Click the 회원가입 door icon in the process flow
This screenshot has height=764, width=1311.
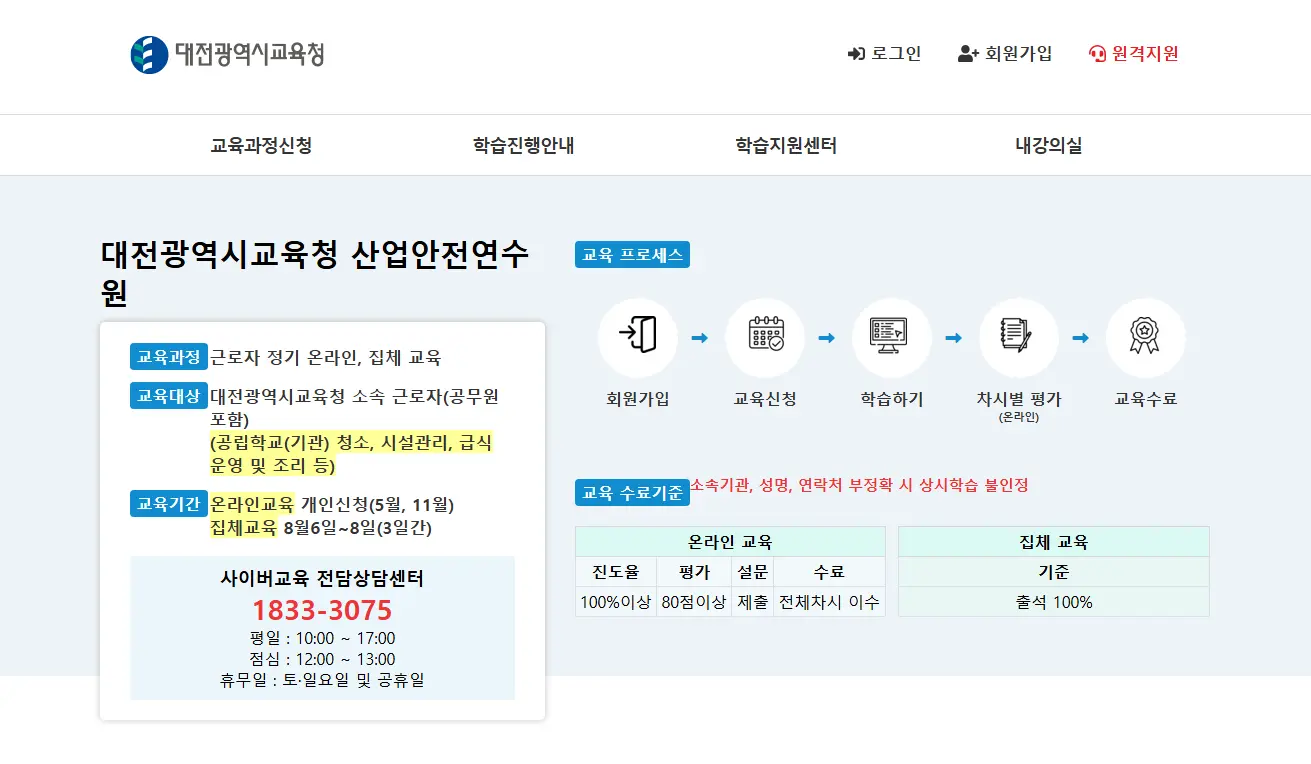[637, 337]
